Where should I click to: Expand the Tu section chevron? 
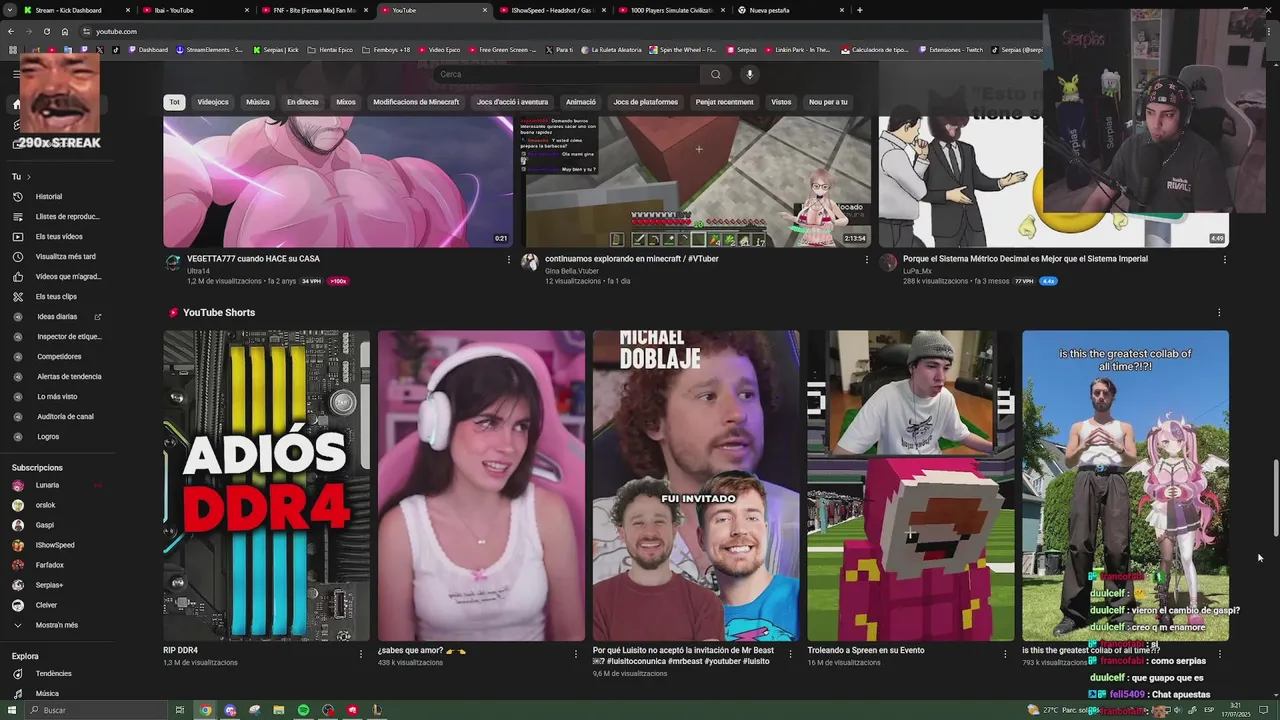[28, 177]
